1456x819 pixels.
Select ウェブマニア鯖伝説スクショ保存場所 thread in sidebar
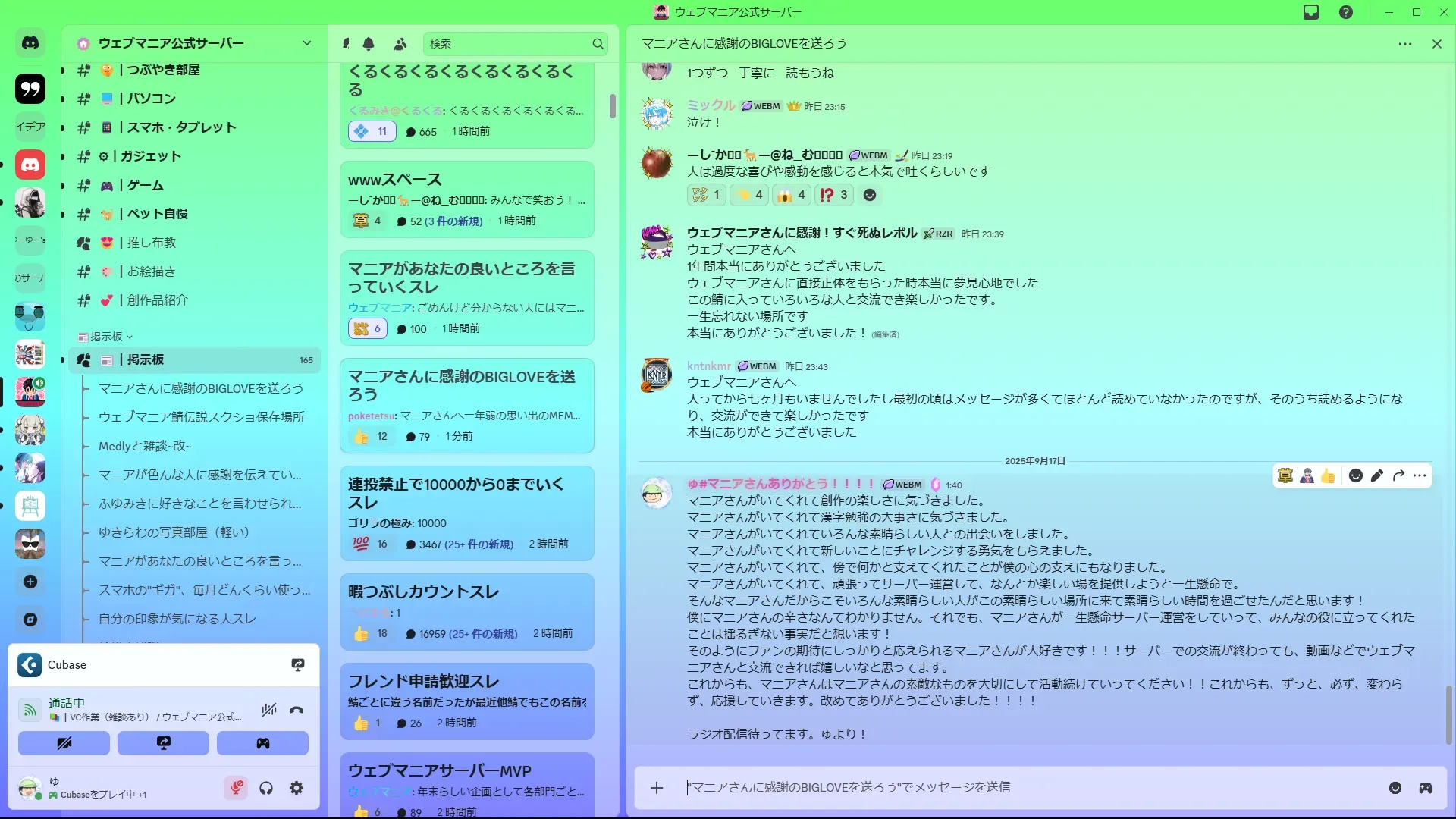[202, 417]
